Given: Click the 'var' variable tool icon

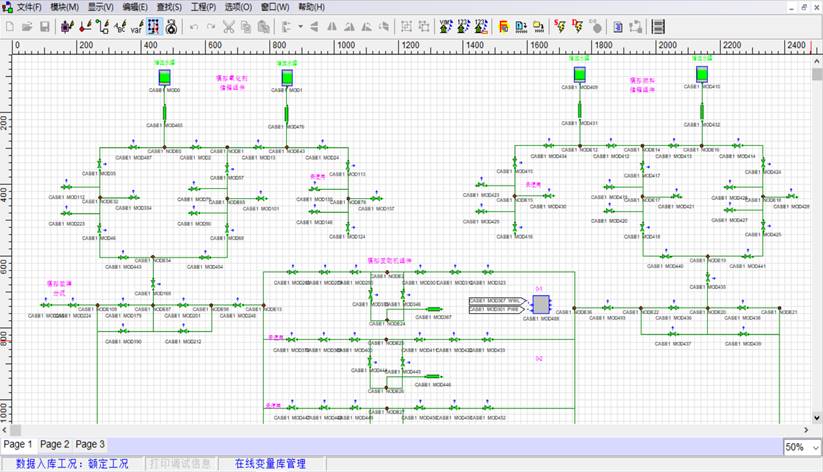Looking at the screenshot, I should click(x=135, y=26).
